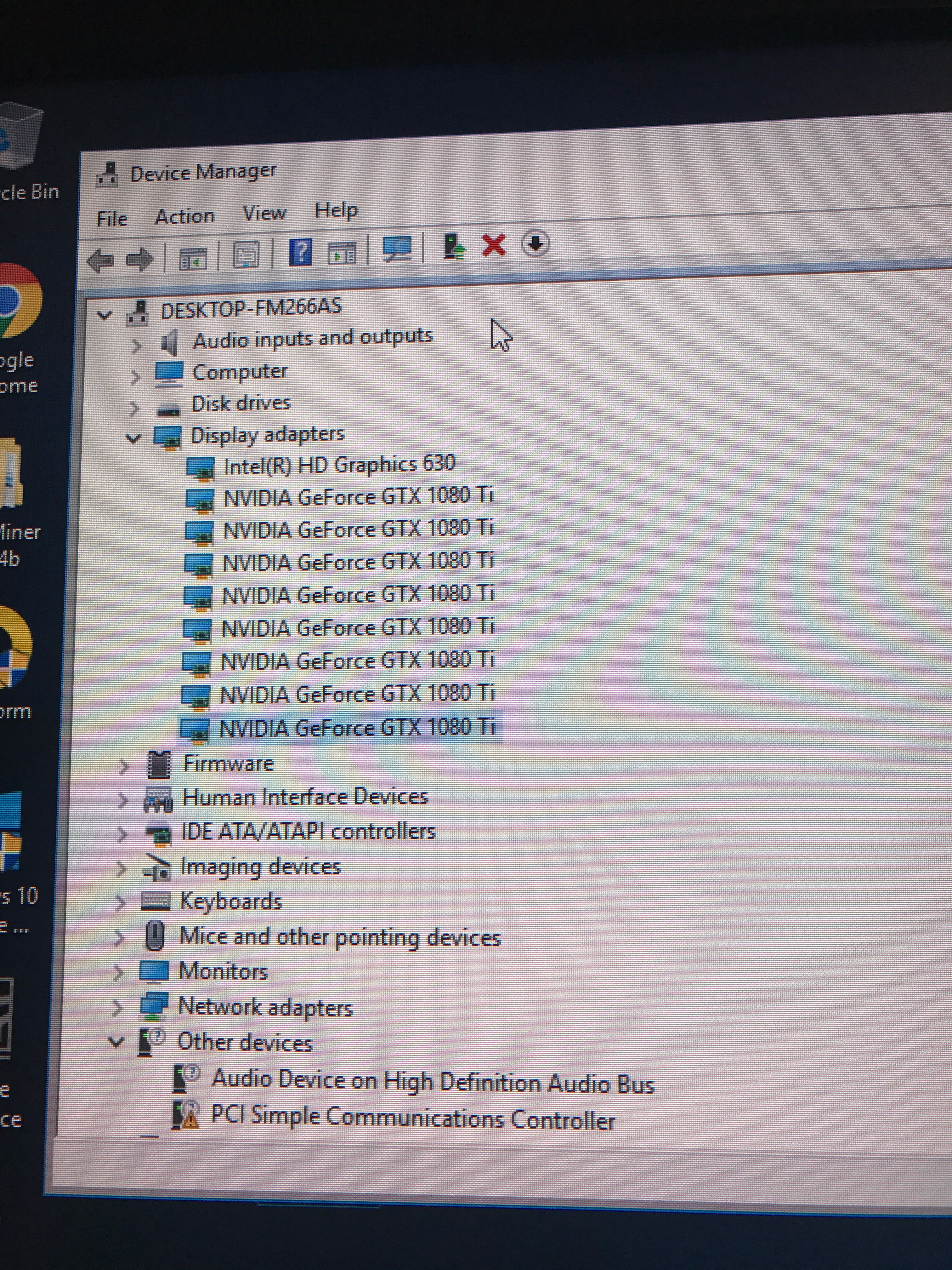Click the Device Manager title bar icon

point(107,175)
